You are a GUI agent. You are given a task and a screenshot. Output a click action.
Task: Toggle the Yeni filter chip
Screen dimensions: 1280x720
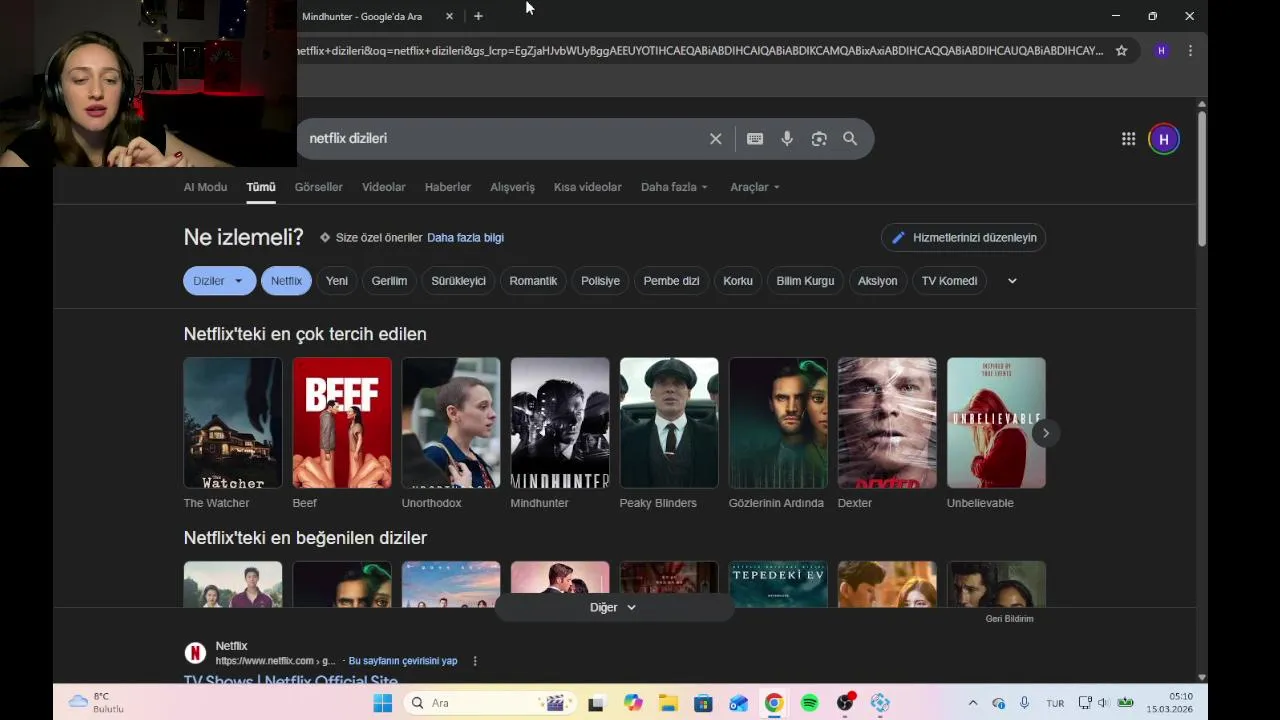click(337, 281)
